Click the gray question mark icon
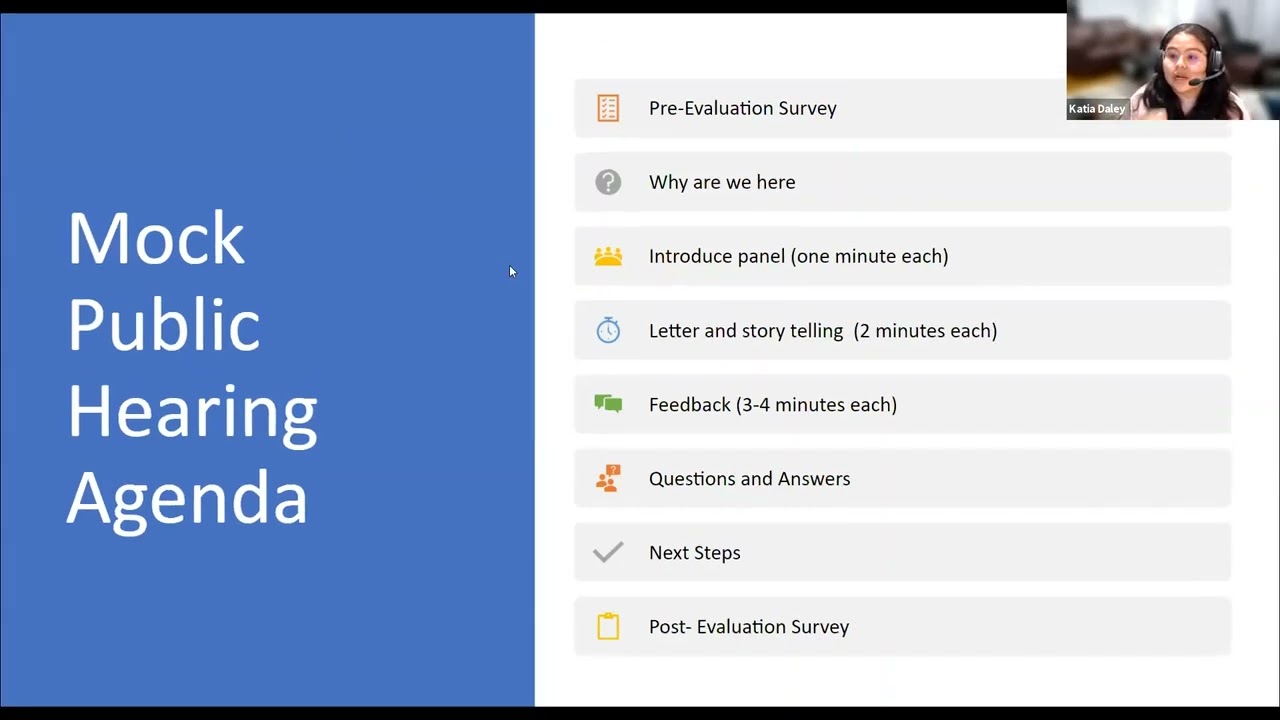 pos(608,182)
